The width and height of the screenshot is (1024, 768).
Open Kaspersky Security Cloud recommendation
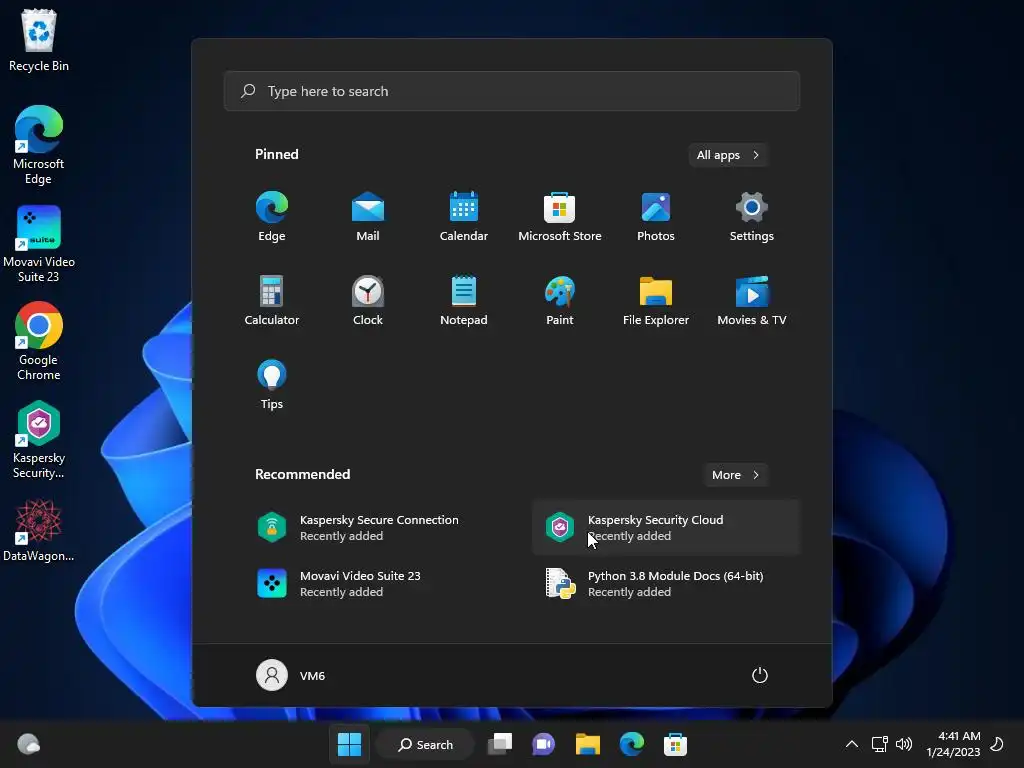point(666,528)
